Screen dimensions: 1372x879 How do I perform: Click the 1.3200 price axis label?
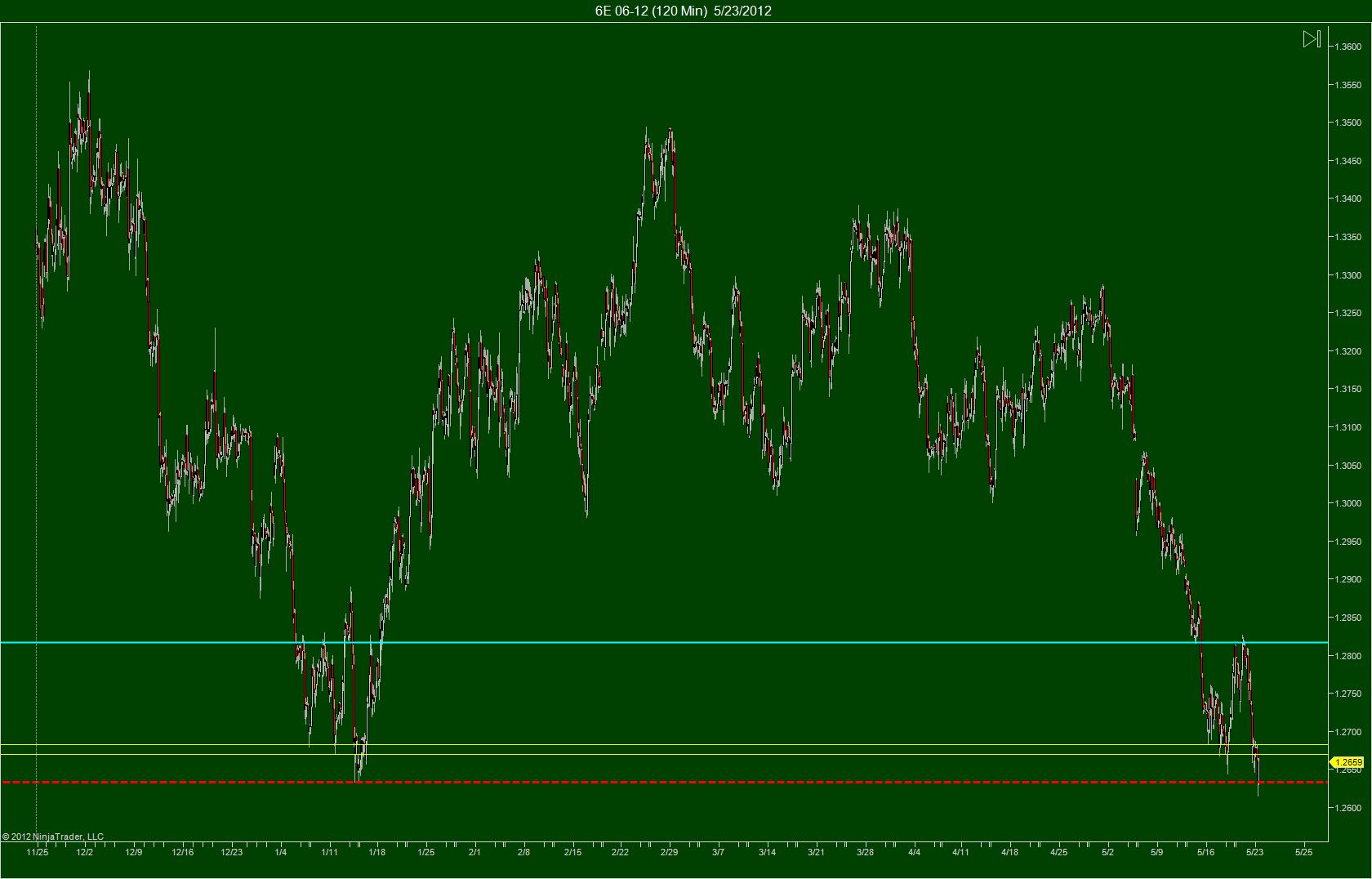tap(1347, 351)
